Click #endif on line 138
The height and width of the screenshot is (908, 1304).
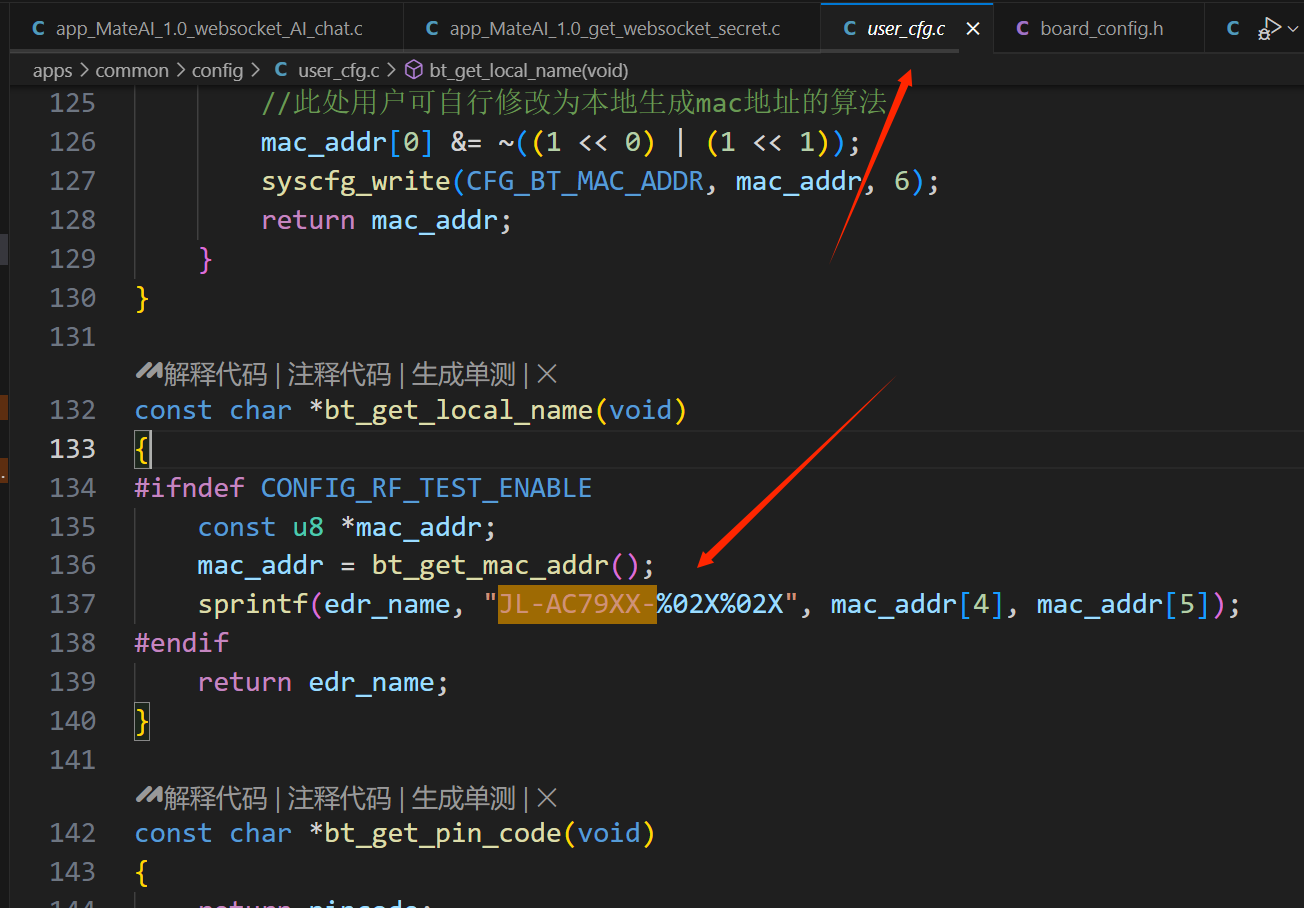point(182,643)
